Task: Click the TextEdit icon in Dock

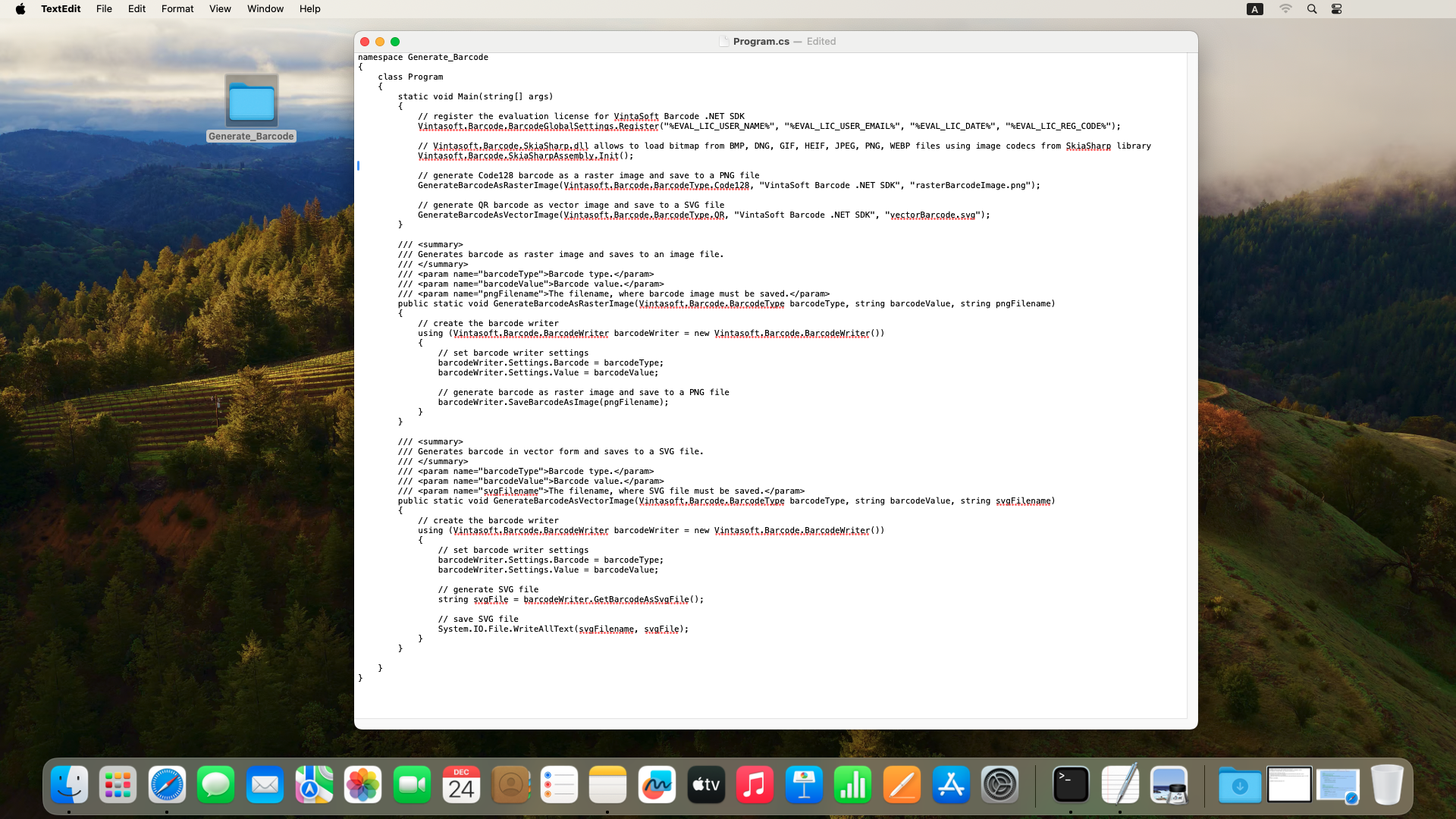Action: (1120, 785)
